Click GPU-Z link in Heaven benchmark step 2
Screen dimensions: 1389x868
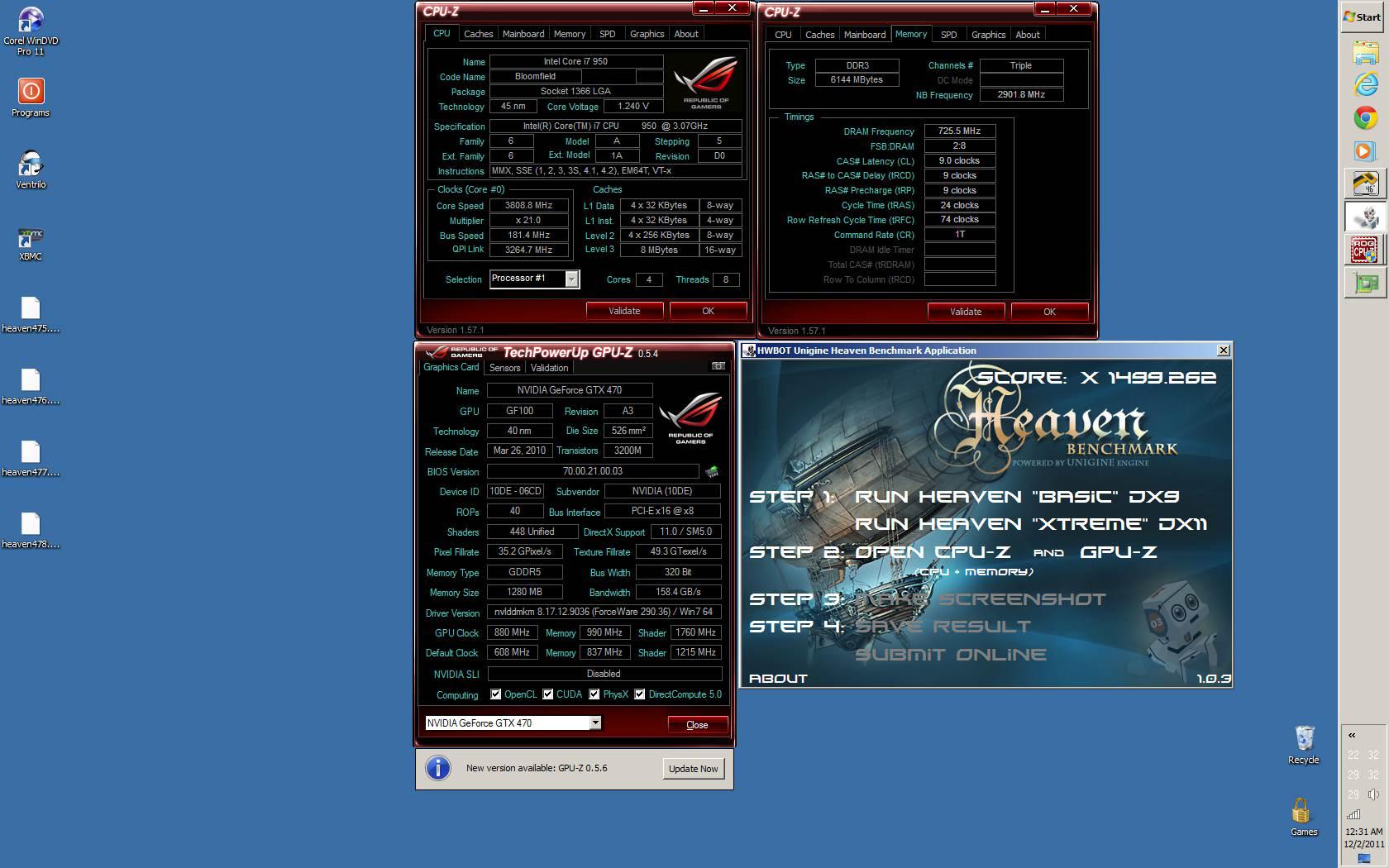[1118, 552]
